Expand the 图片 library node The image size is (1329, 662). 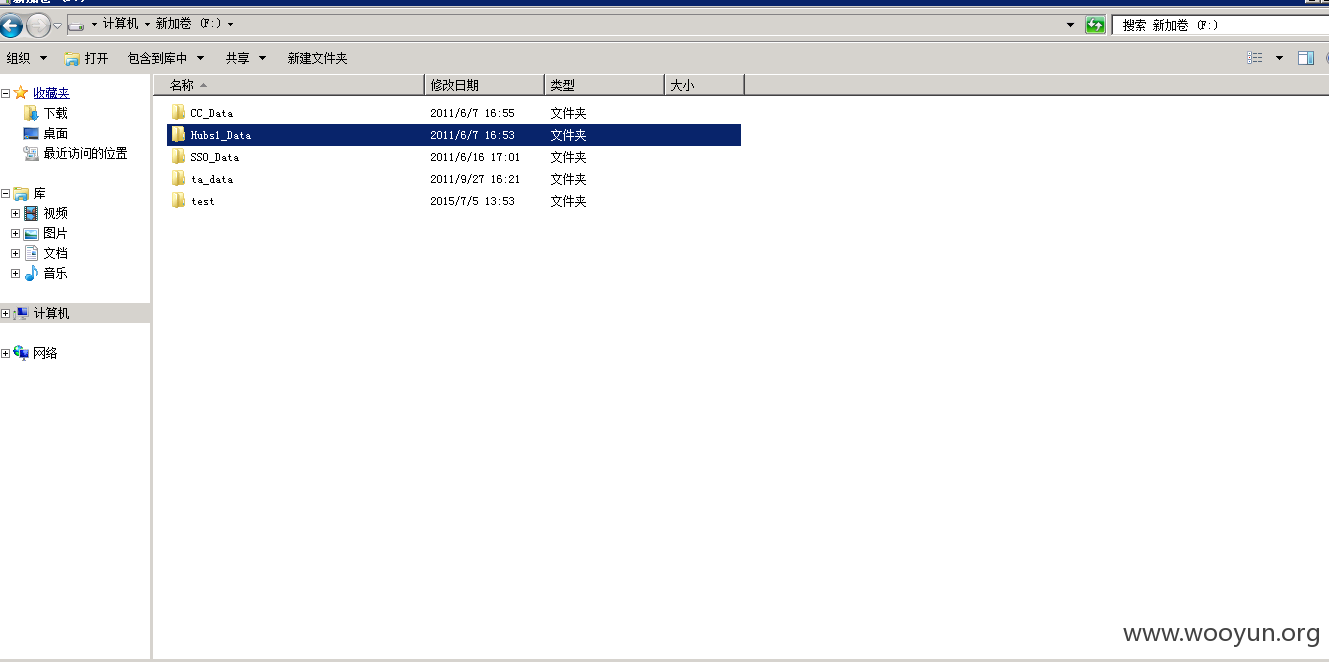[15, 233]
